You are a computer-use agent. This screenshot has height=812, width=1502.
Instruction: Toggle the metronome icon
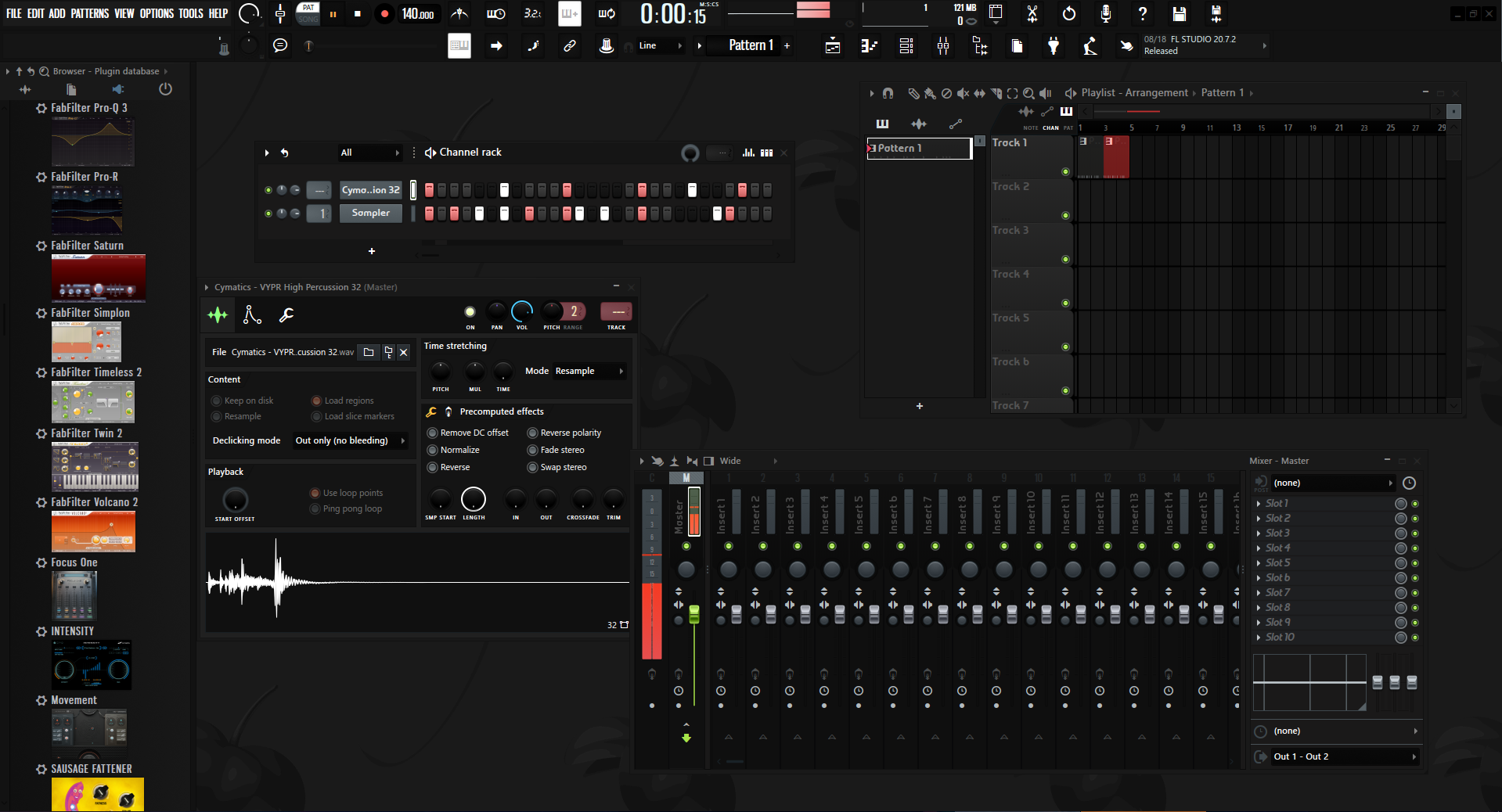[x=460, y=13]
